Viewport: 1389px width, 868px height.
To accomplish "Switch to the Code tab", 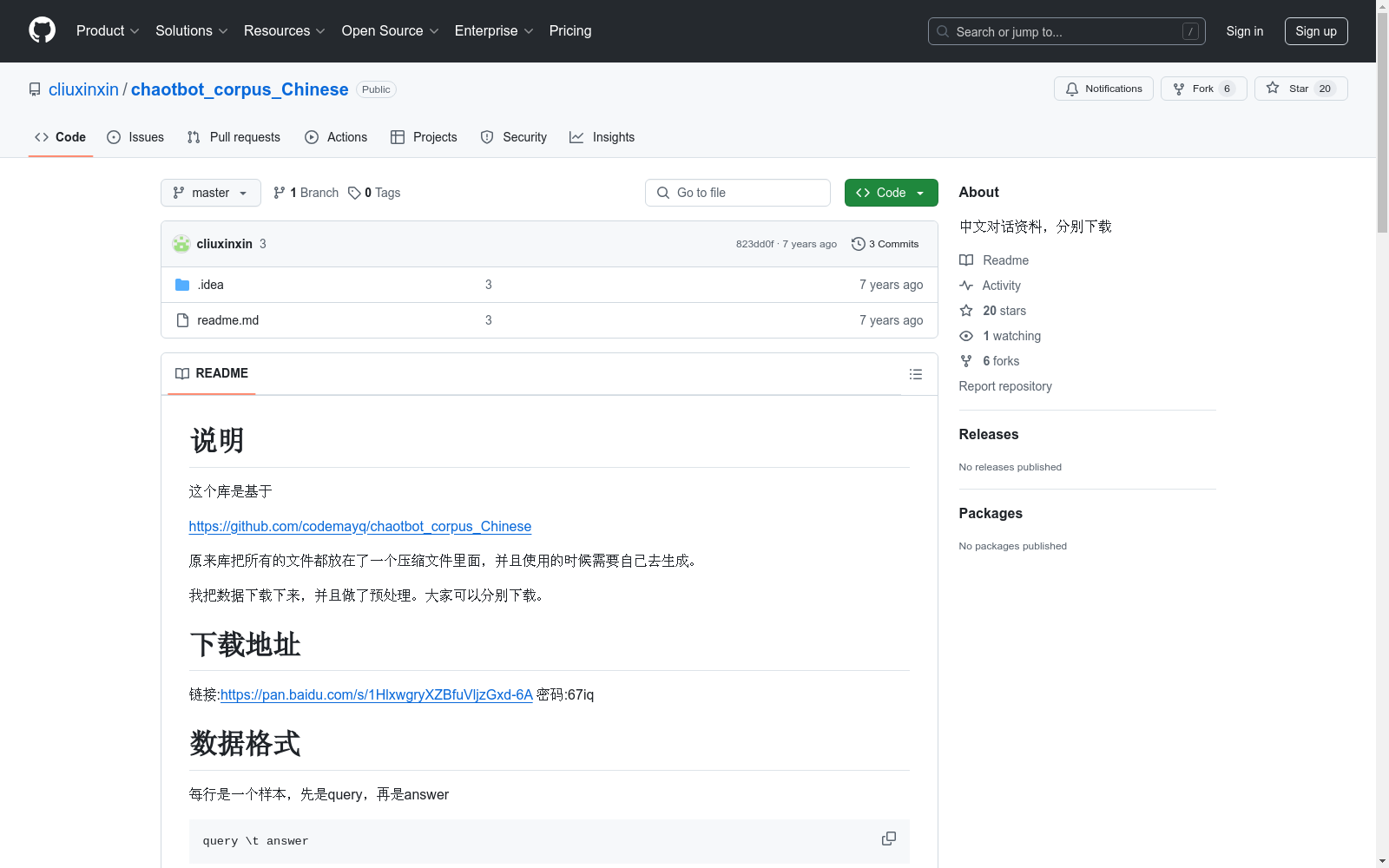I will pos(60,137).
